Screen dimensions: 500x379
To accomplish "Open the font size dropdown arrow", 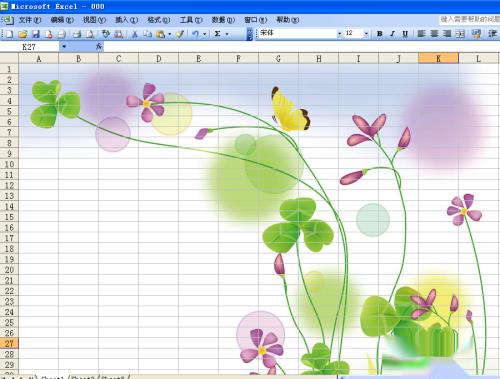I will [x=366, y=33].
